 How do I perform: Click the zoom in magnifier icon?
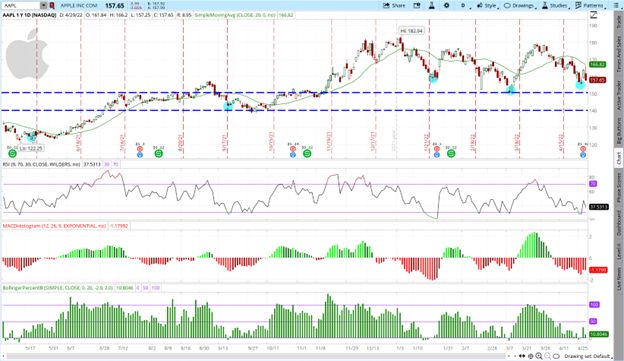click(539, 356)
